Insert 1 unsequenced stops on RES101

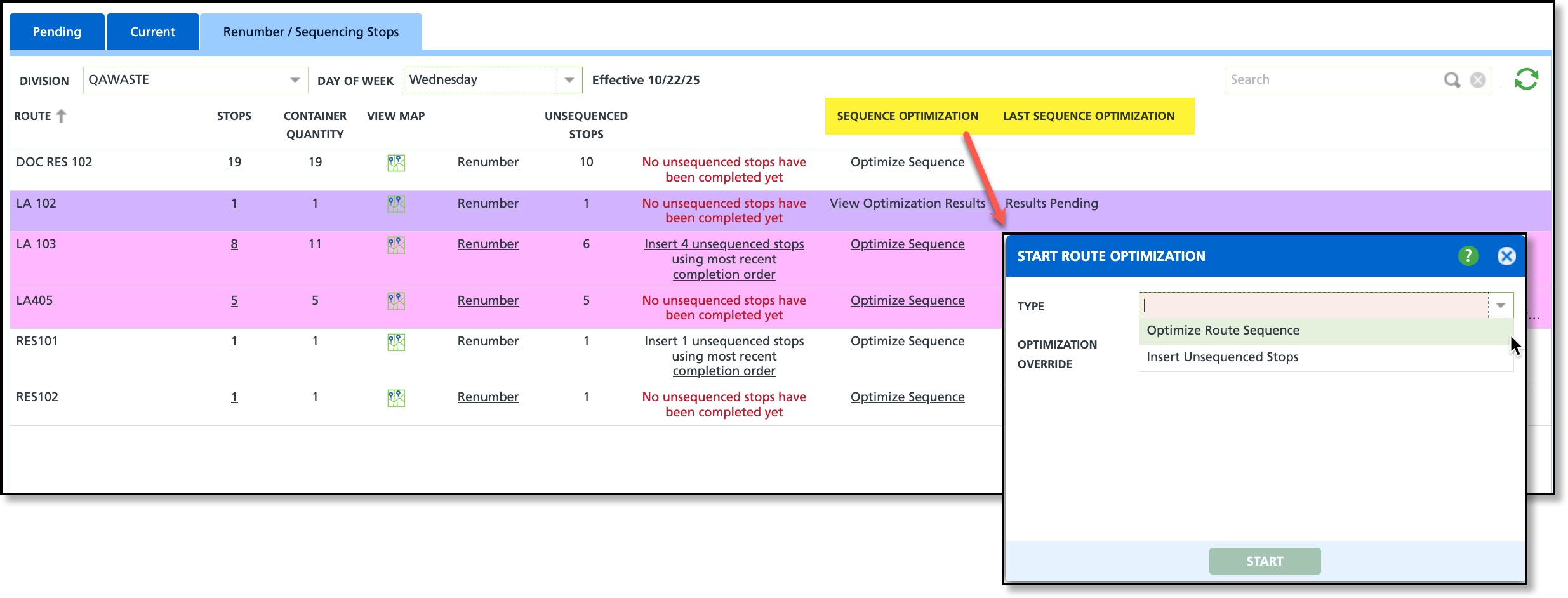point(724,356)
